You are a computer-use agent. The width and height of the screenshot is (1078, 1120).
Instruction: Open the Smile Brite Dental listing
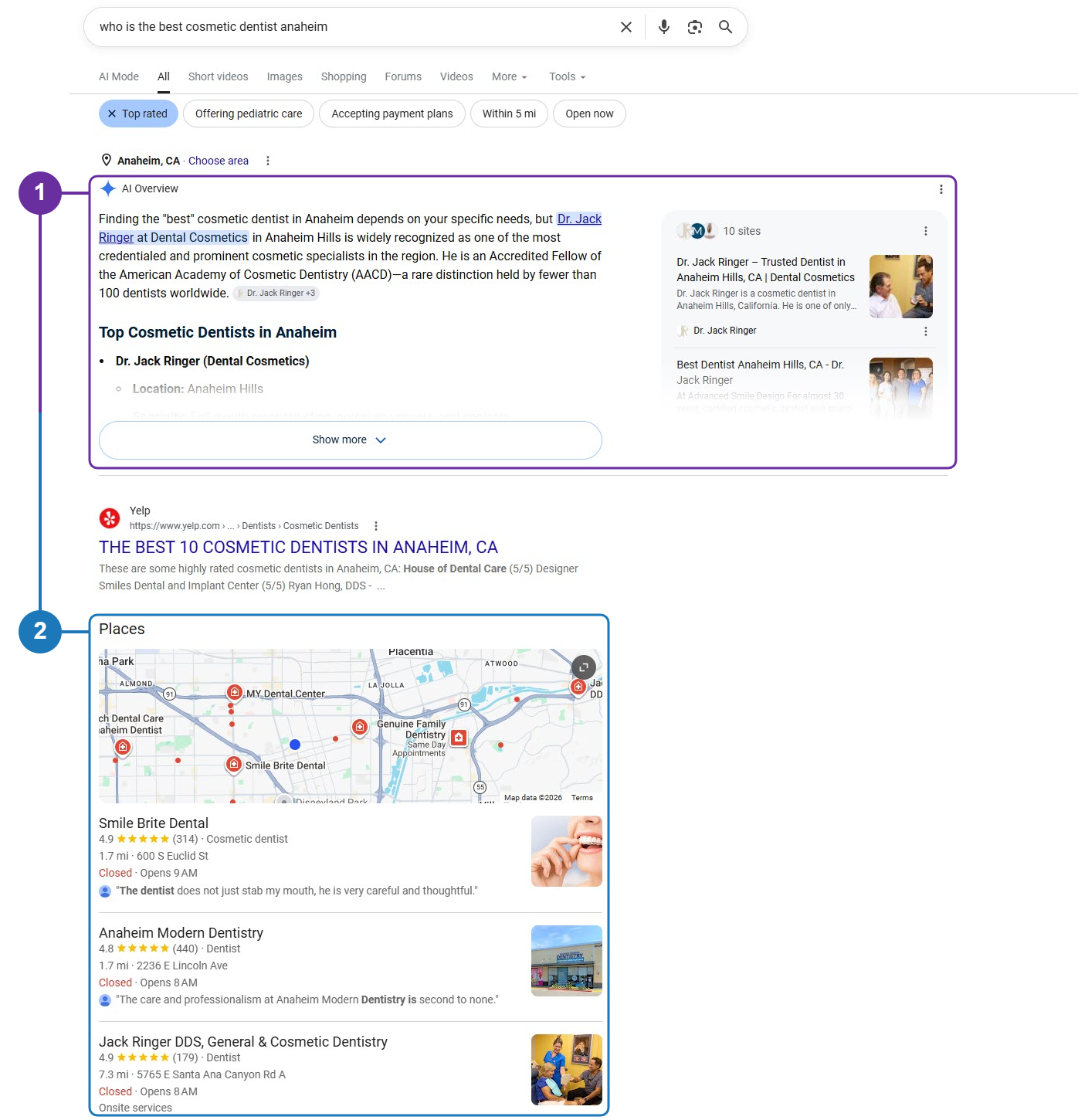pos(154,823)
